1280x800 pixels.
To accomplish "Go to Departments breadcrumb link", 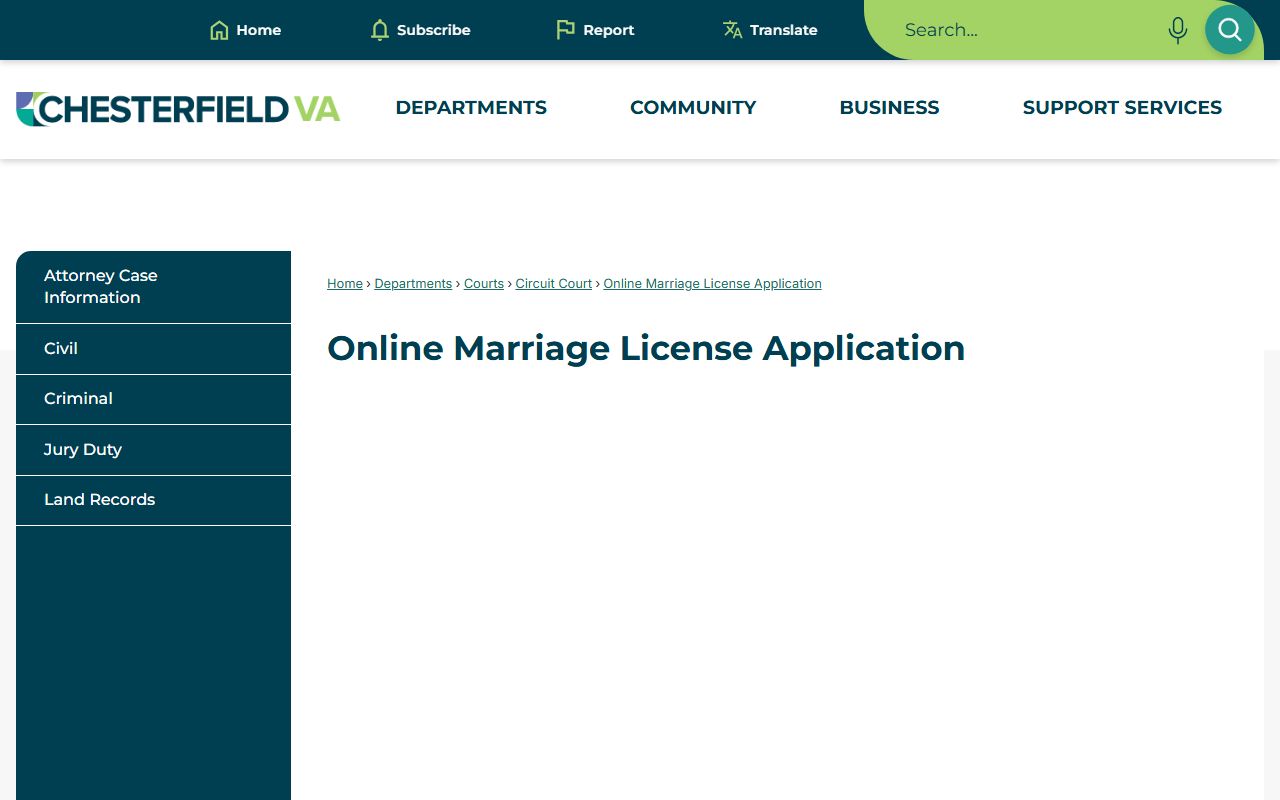I will 413,284.
